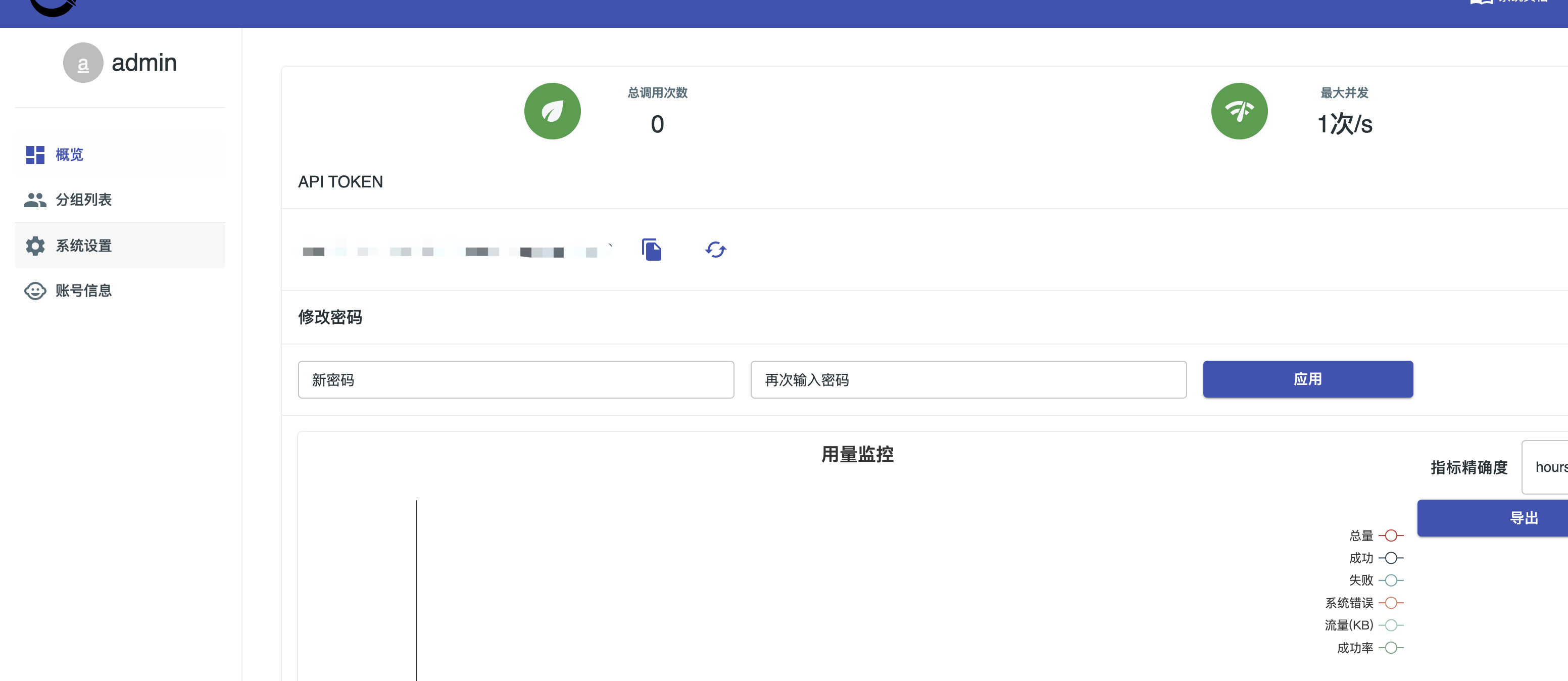Focus the 再次输入密码 input field
Screen dimensions: 1568x681
(968, 380)
